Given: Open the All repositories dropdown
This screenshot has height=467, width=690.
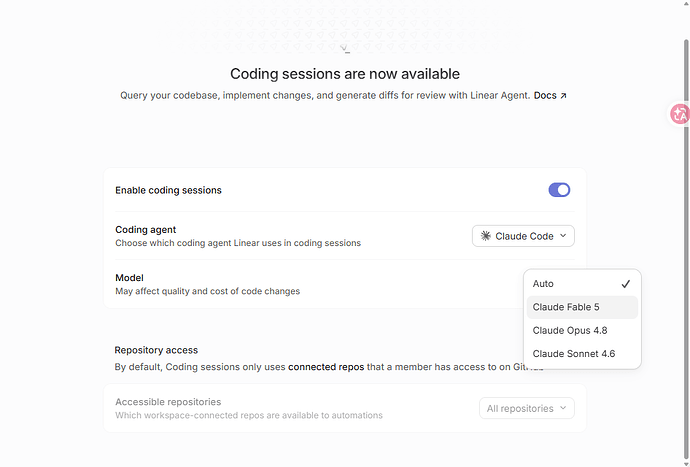Looking at the screenshot, I should pyautogui.click(x=527, y=408).
